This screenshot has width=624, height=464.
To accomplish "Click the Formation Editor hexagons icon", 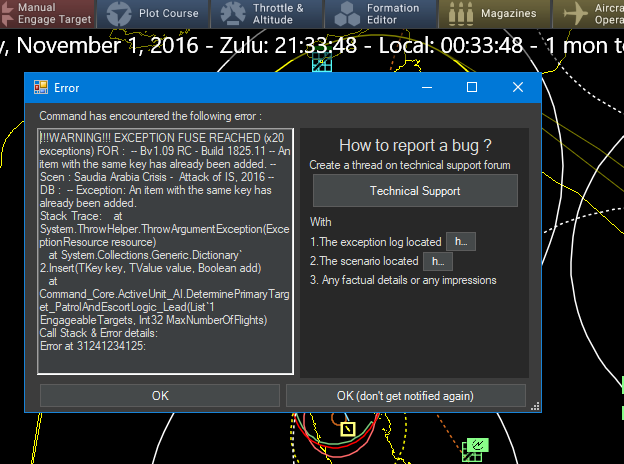I will click(347, 14).
